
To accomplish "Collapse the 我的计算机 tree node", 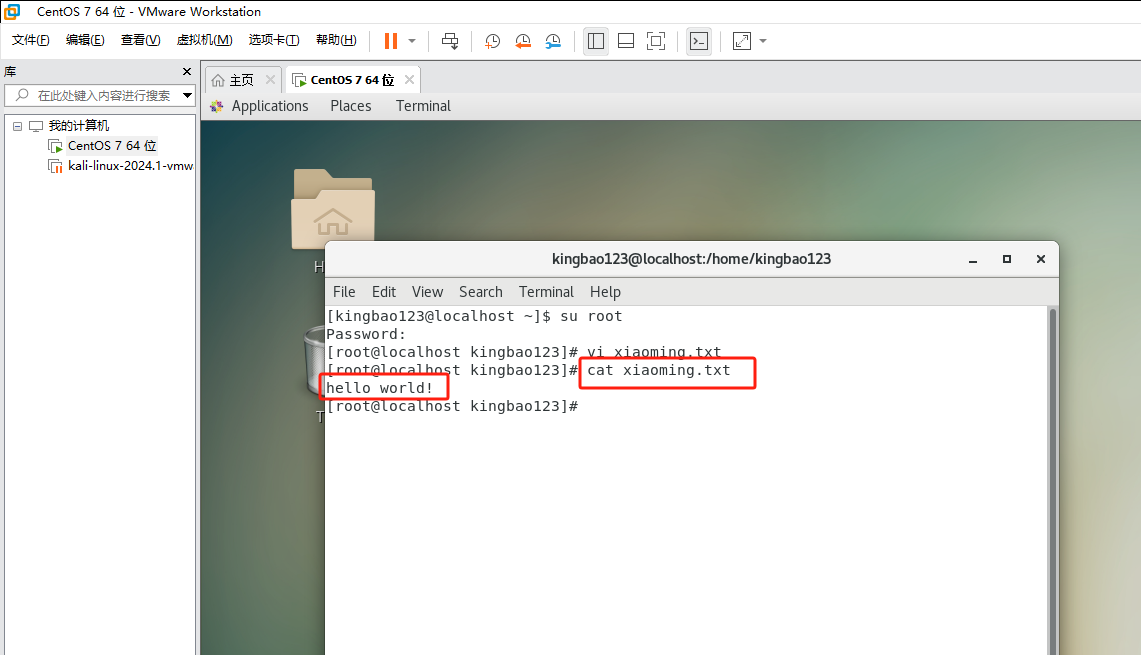I will pos(17,126).
